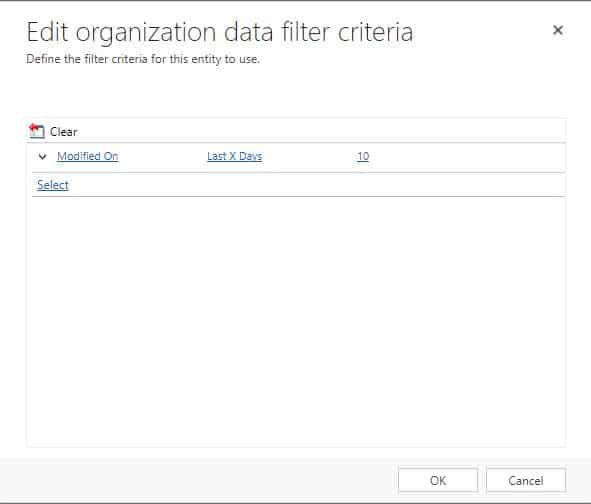
Task: Confirm the criteria with OK
Action: [438, 480]
